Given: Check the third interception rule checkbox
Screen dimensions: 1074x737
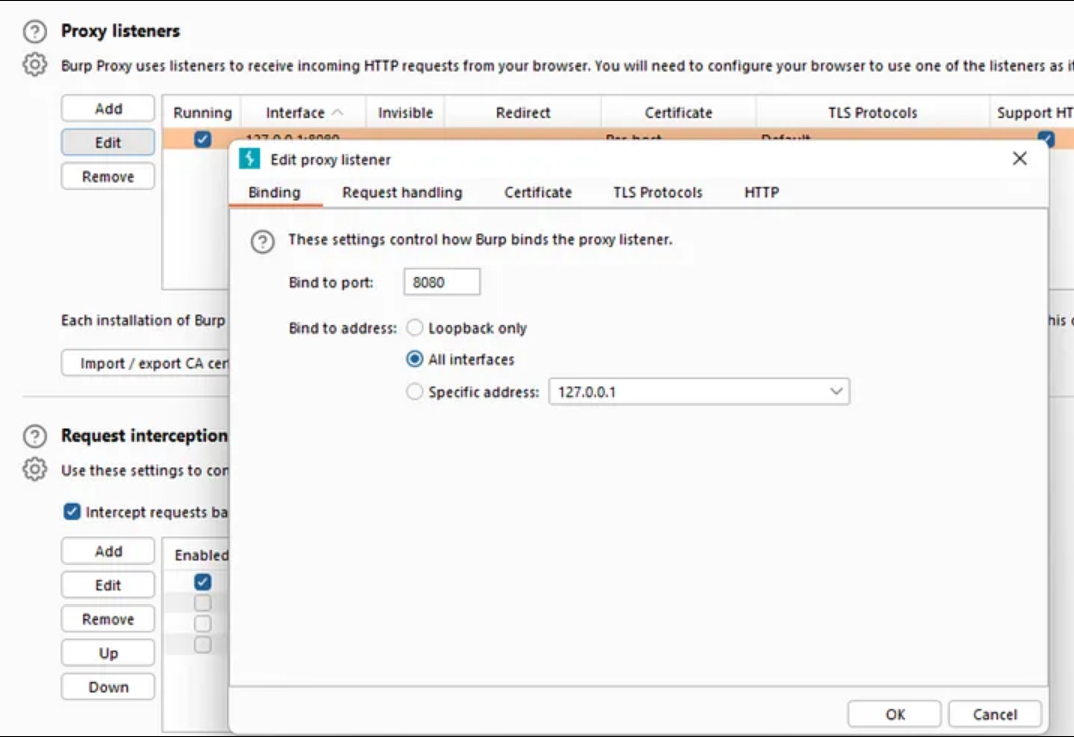Looking at the screenshot, I should (x=202, y=623).
